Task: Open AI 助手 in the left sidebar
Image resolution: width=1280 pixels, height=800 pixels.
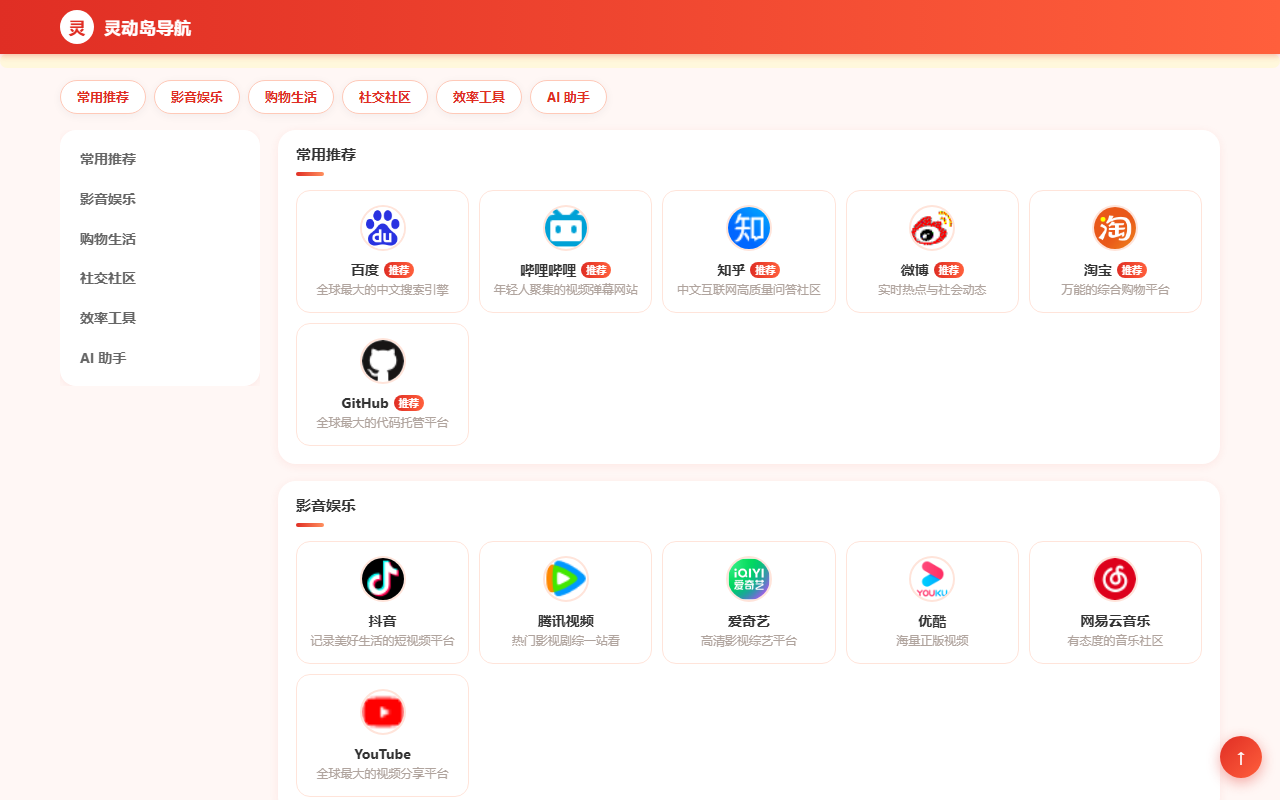Action: tap(160, 358)
